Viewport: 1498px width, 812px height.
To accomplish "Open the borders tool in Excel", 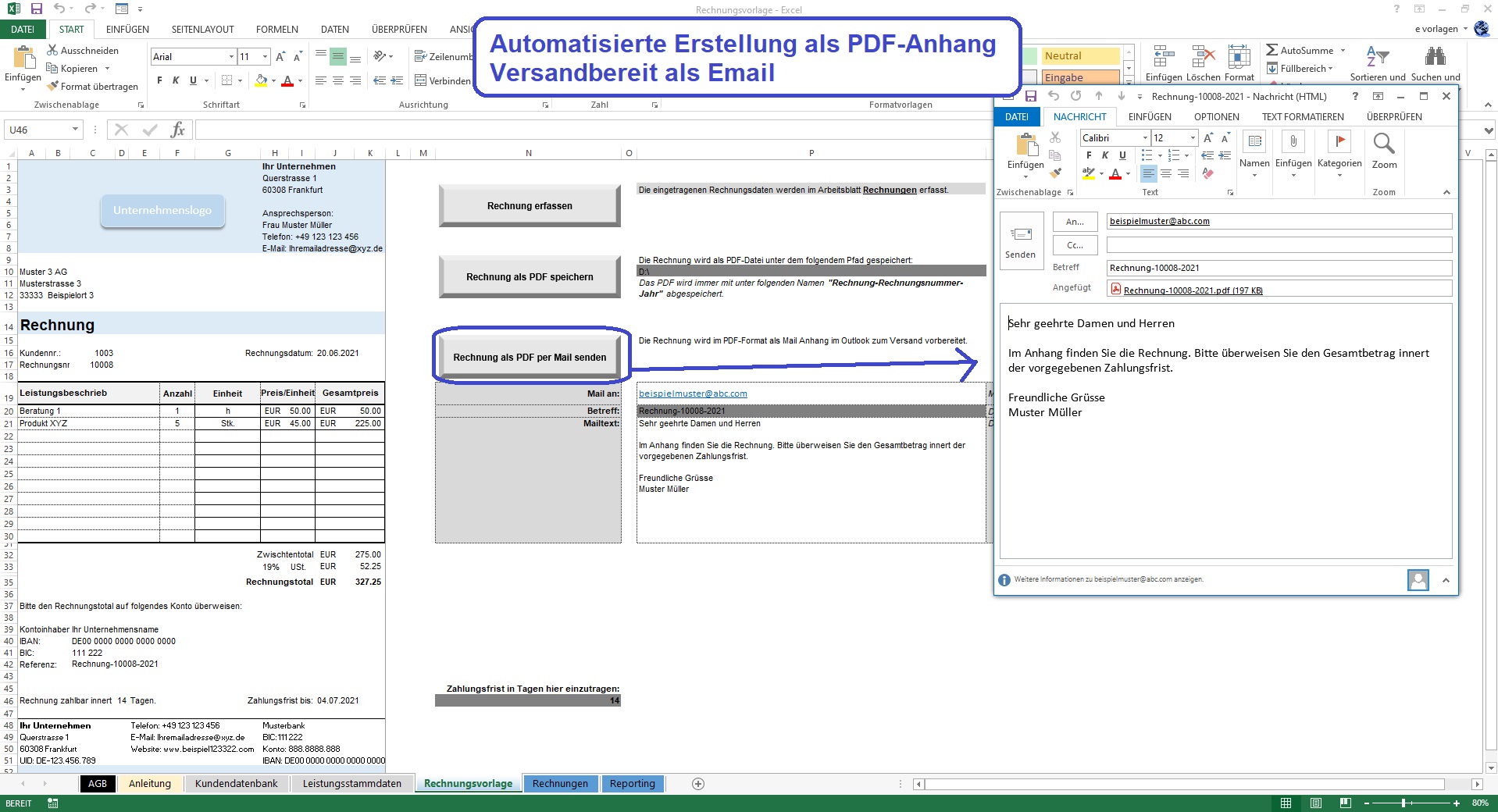I will (226, 80).
